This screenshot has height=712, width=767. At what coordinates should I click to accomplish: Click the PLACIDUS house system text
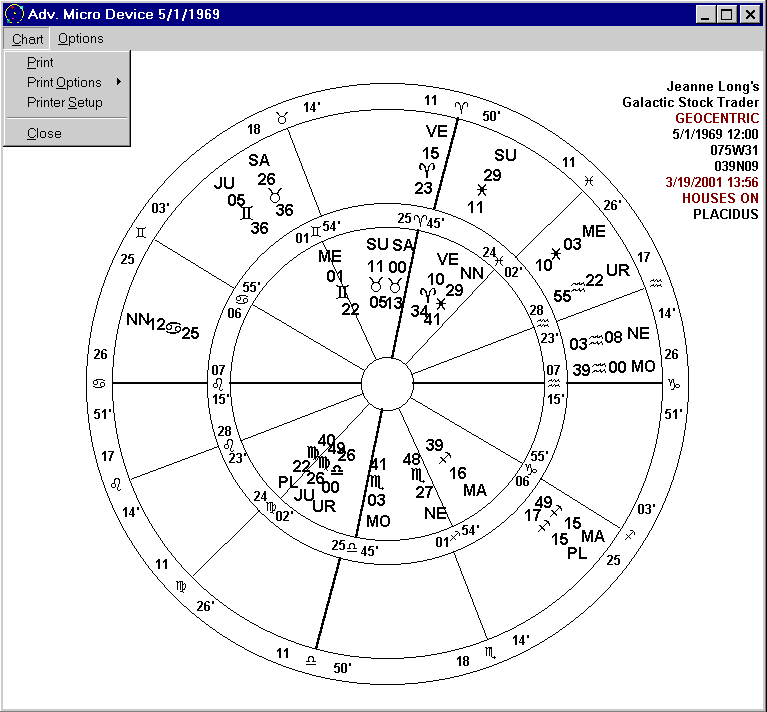click(x=725, y=214)
